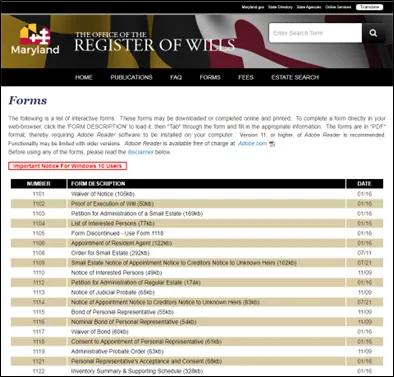Open List of Interested Persons form

coord(113,223)
